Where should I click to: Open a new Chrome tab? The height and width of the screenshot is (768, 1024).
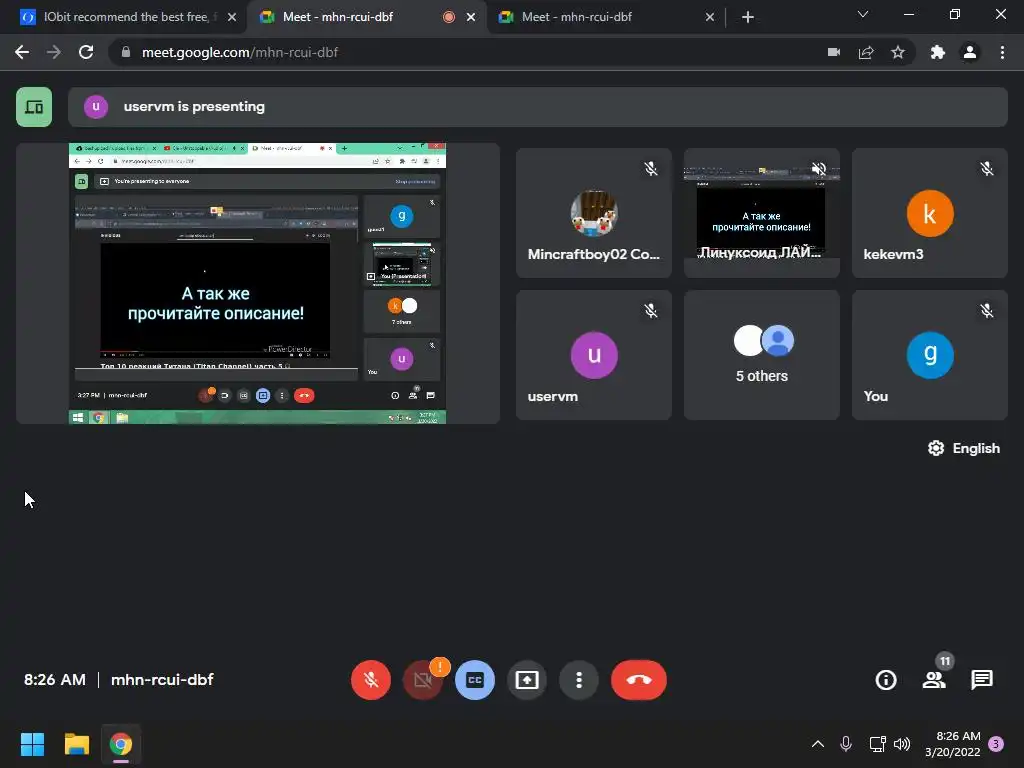[748, 17]
